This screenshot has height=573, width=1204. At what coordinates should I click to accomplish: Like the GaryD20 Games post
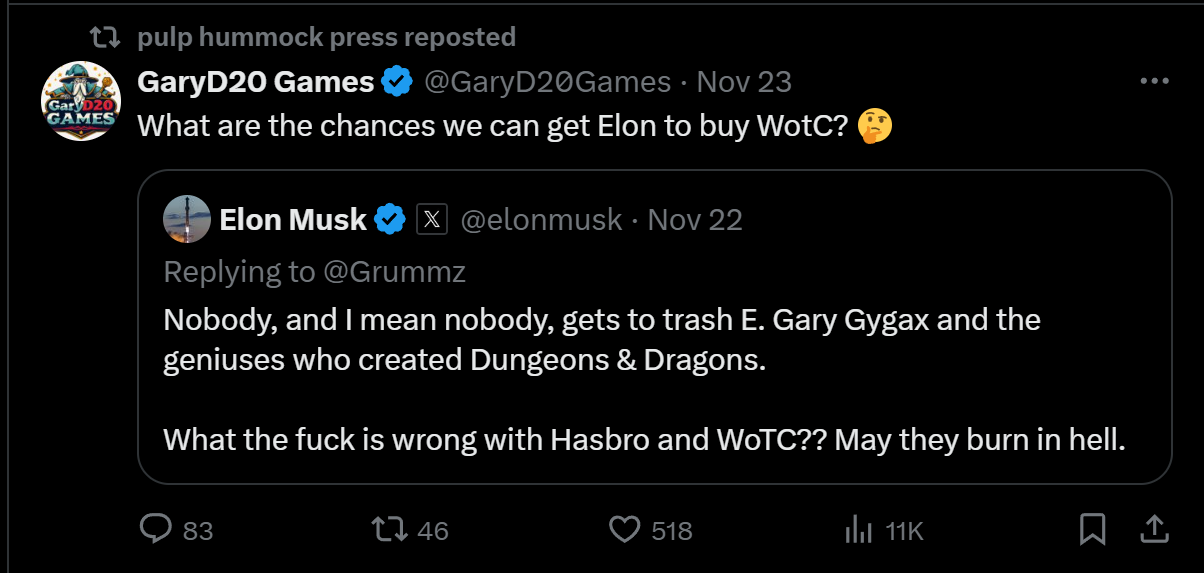624,529
